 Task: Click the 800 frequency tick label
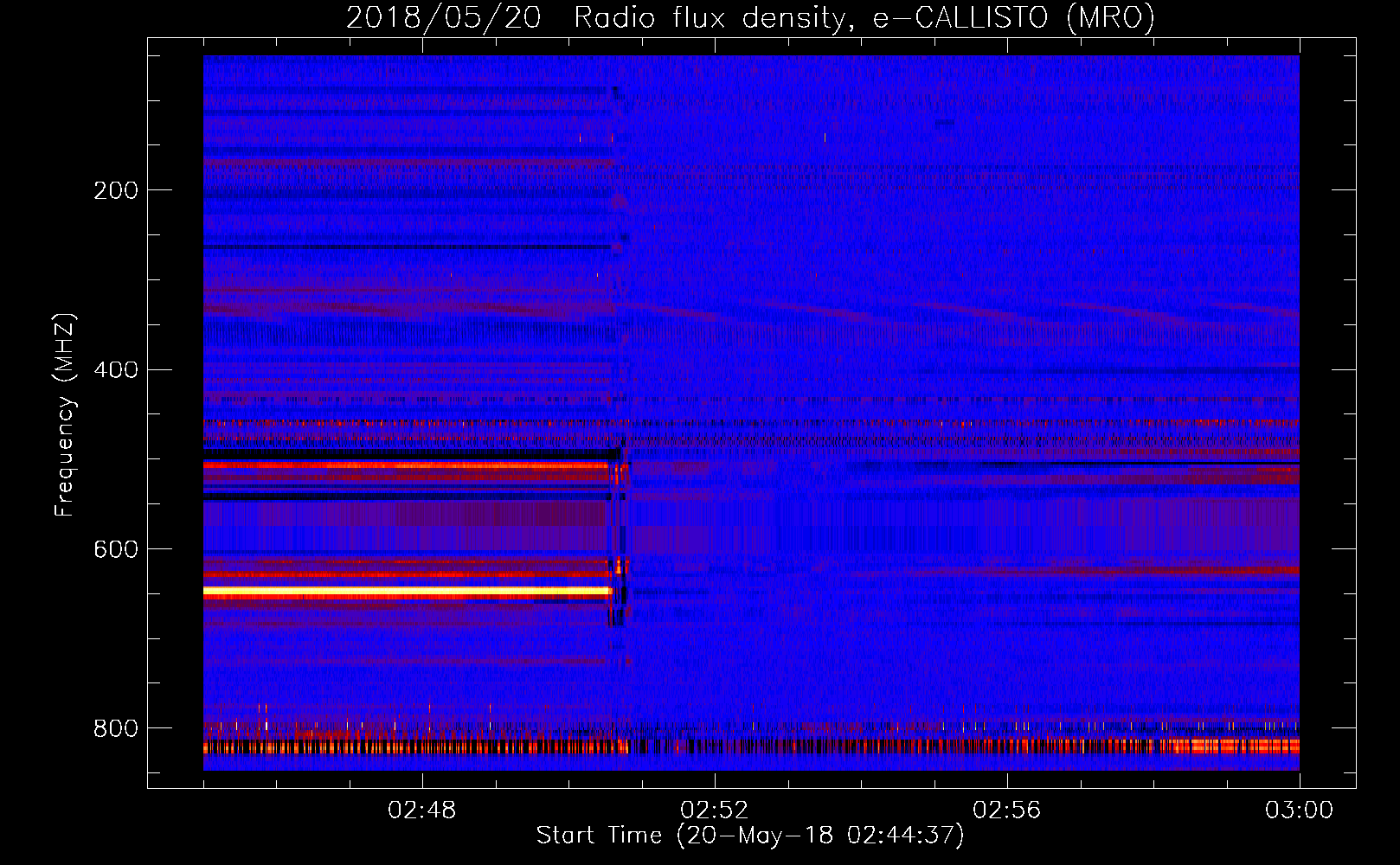[x=116, y=728]
